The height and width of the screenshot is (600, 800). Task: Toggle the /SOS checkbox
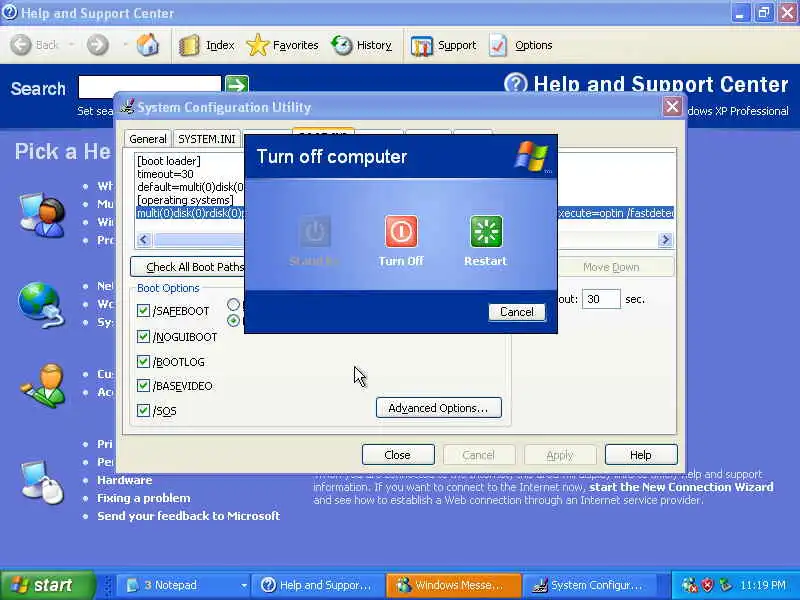pos(143,410)
